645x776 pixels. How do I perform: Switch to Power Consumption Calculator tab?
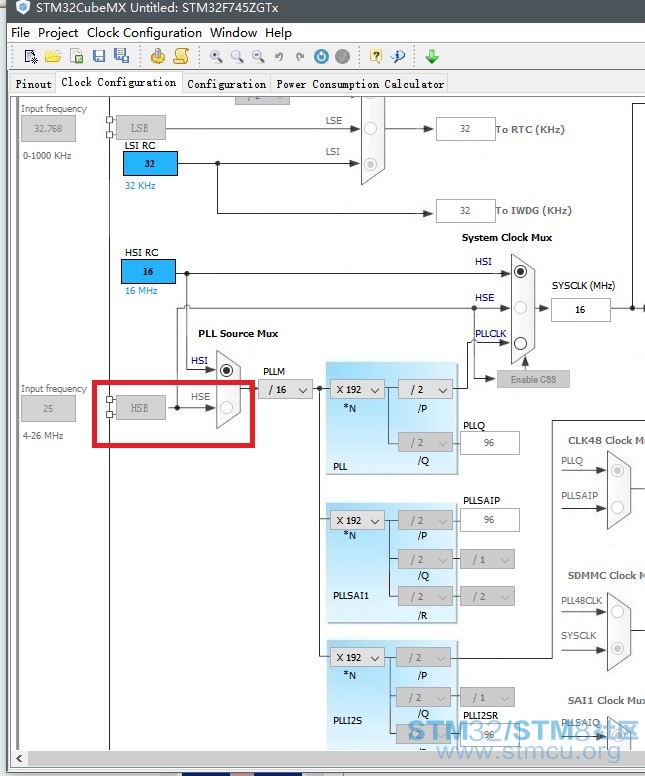pyautogui.click(x=360, y=84)
